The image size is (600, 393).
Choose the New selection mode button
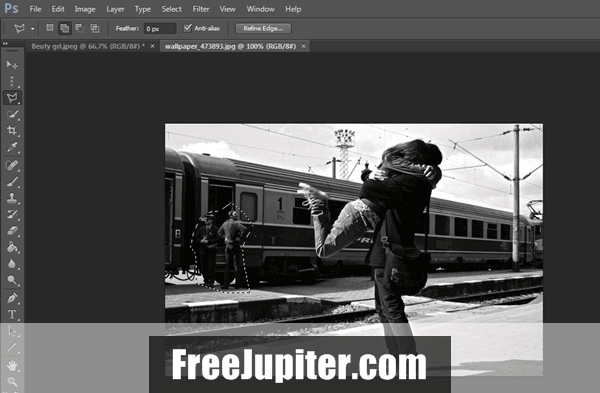pos(50,28)
